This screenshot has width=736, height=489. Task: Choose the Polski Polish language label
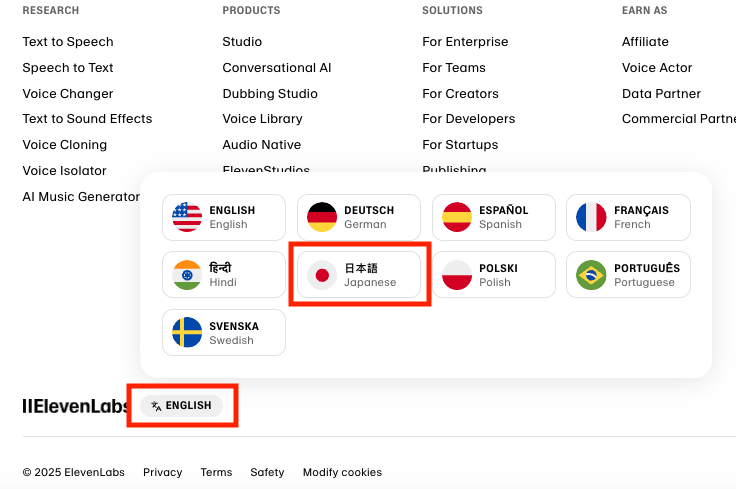[x=498, y=275]
